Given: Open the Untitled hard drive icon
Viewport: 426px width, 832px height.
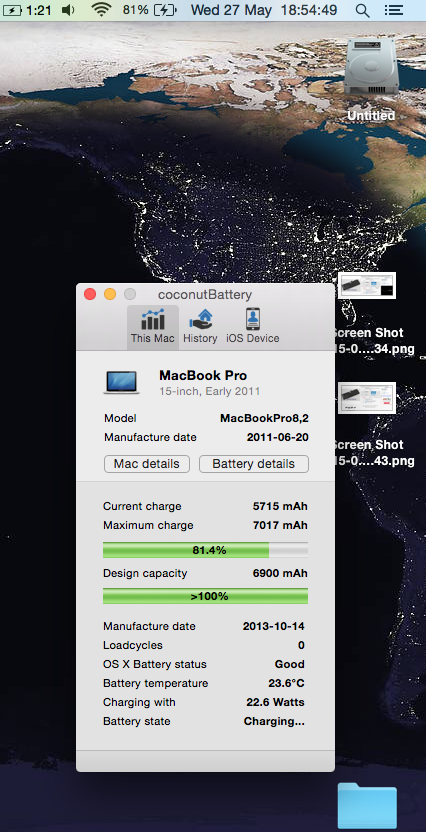Looking at the screenshot, I should 371,66.
